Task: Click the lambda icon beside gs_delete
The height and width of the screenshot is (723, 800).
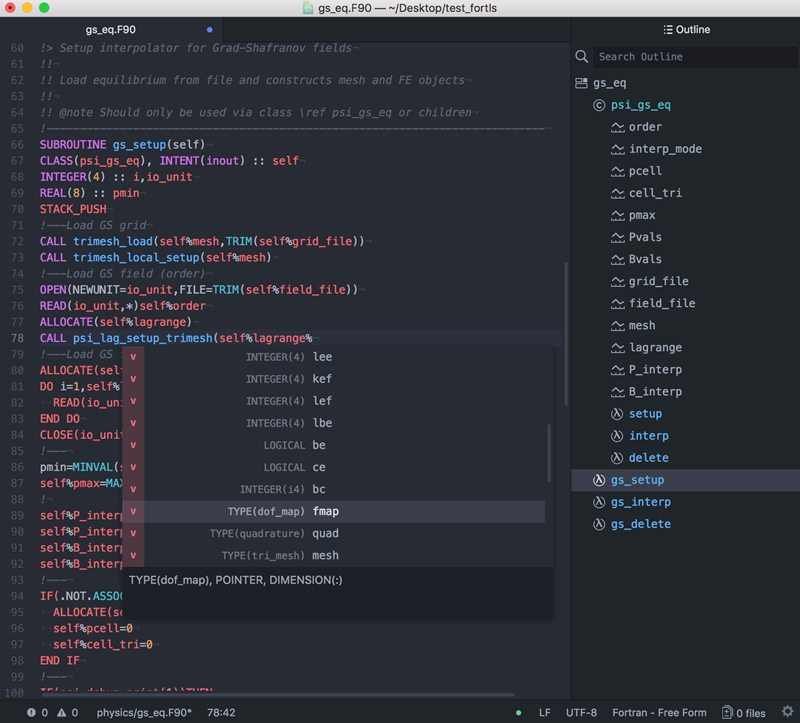Action: [599, 524]
